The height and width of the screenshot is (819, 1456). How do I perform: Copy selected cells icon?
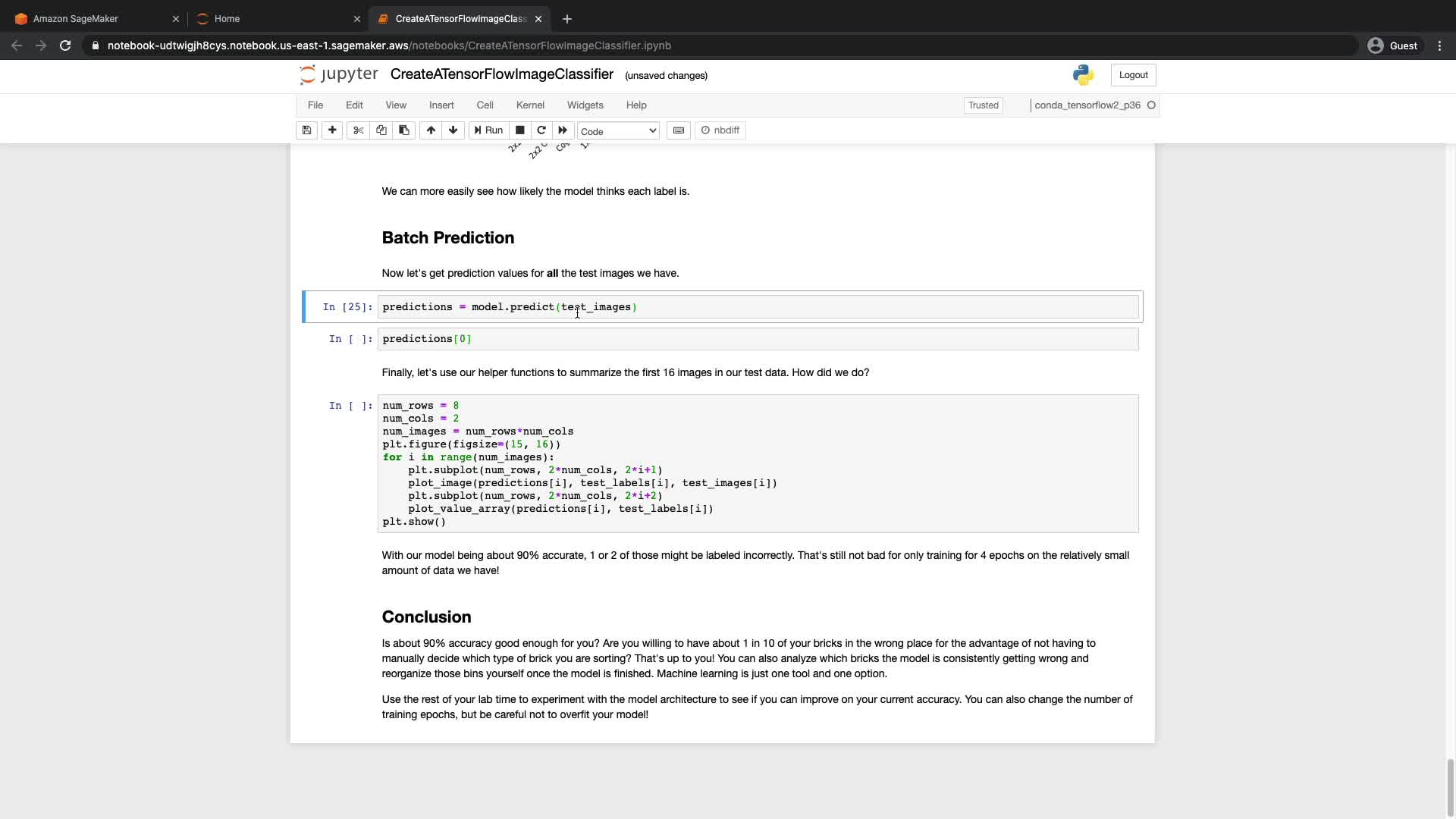[x=381, y=130]
